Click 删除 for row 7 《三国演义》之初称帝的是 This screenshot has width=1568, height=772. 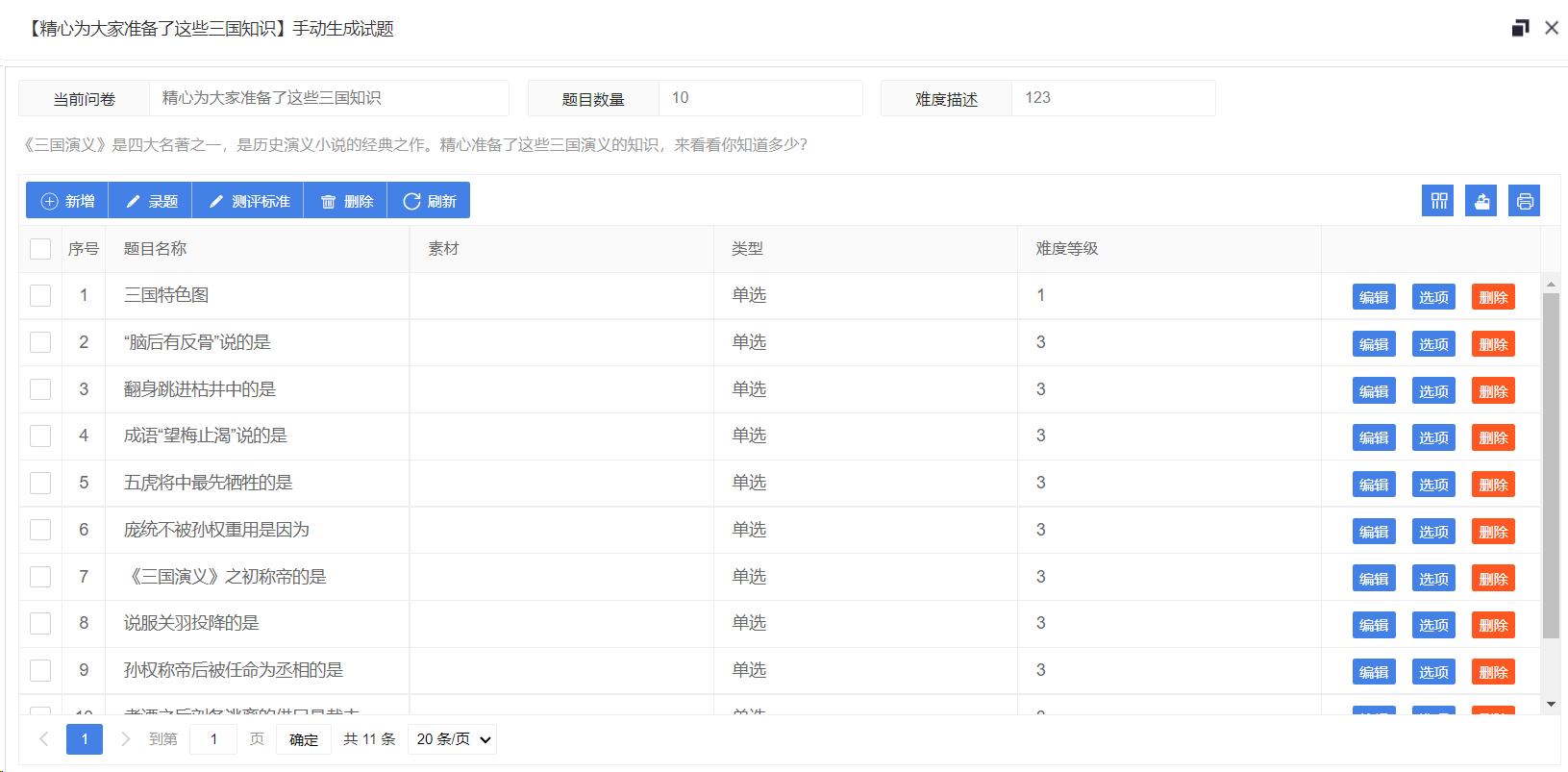[x=1493, y=579]
